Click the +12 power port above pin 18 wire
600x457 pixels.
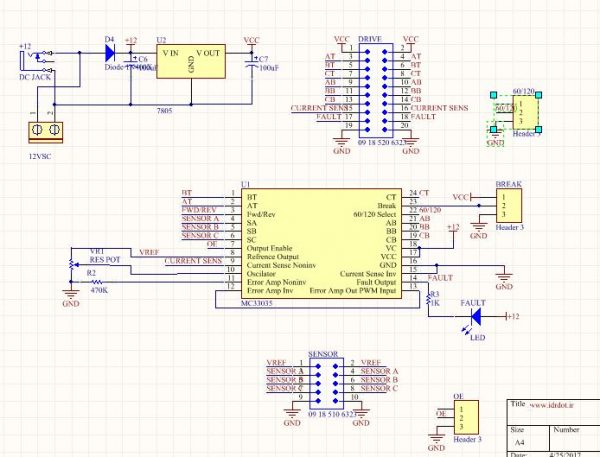coord(453,228)
